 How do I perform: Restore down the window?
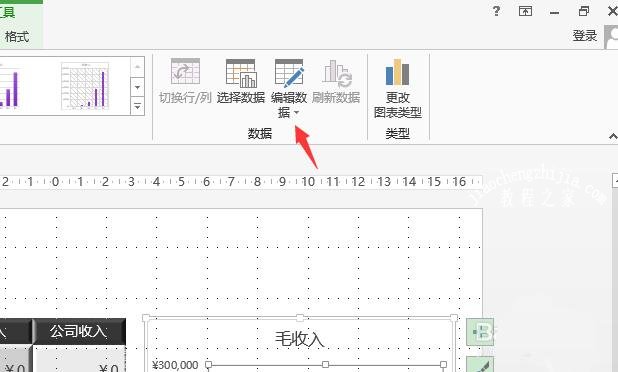pos(584,11)
